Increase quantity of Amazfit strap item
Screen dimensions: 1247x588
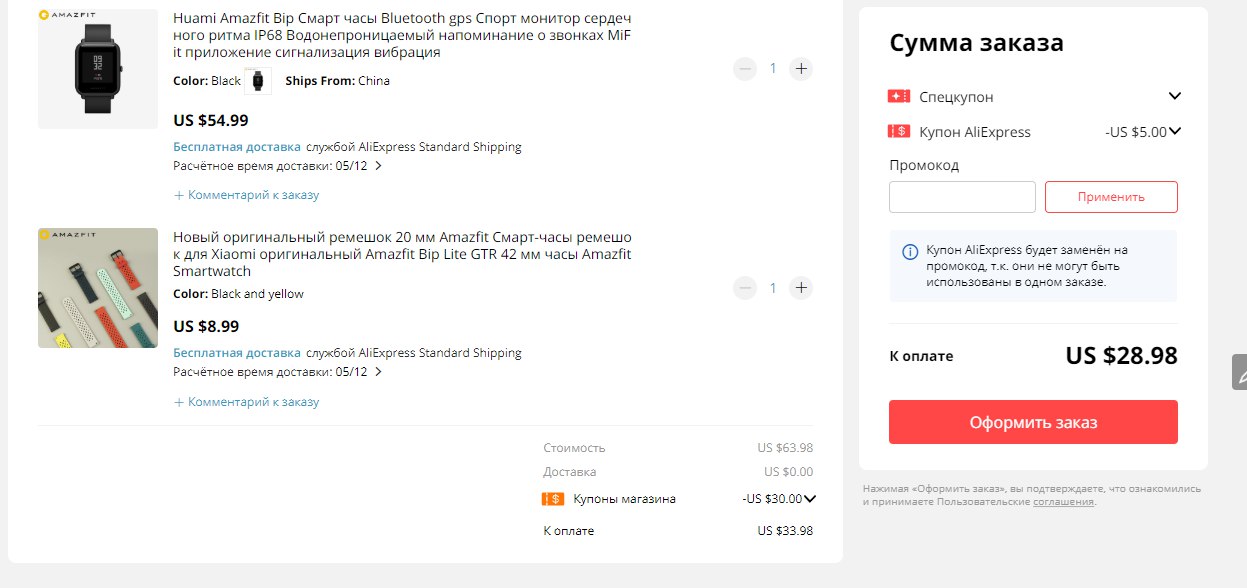pos(801,288)
